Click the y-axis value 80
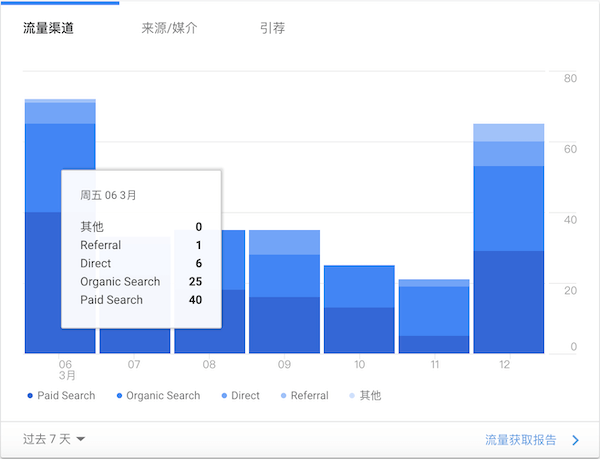This screenshot has height=459, width=600. tap(570, 78)
